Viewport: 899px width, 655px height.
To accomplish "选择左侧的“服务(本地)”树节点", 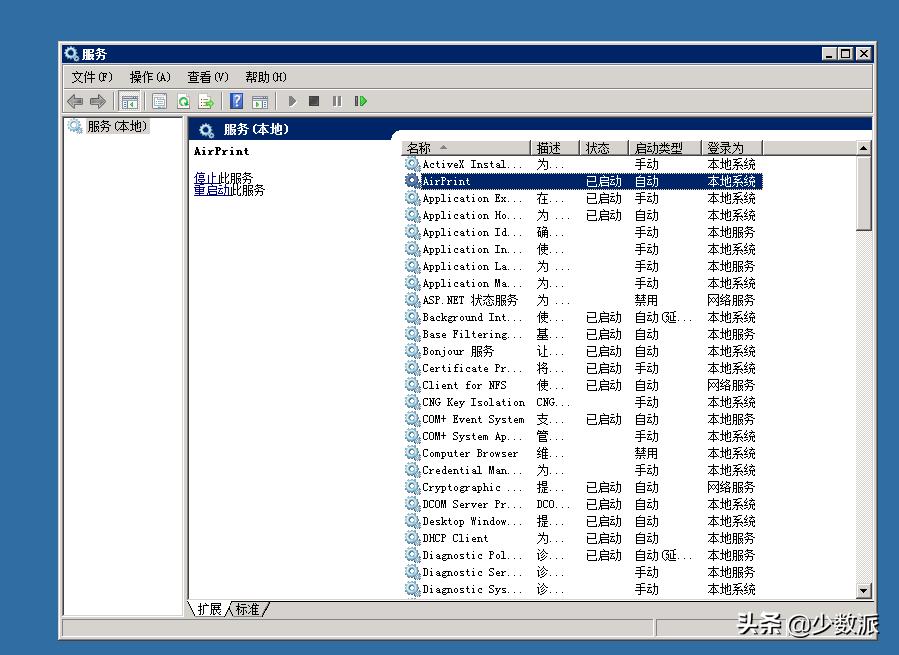I will pos(116,127).
